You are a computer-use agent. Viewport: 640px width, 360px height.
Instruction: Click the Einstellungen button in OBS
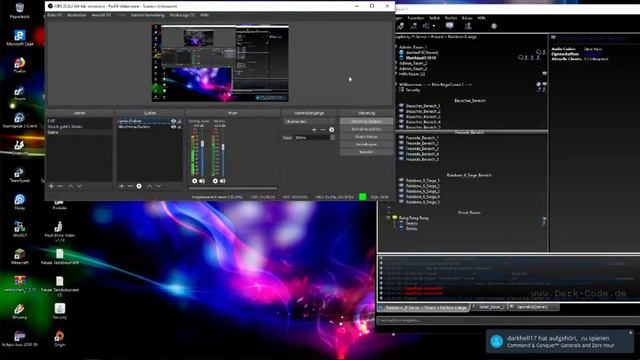(366, 144)
